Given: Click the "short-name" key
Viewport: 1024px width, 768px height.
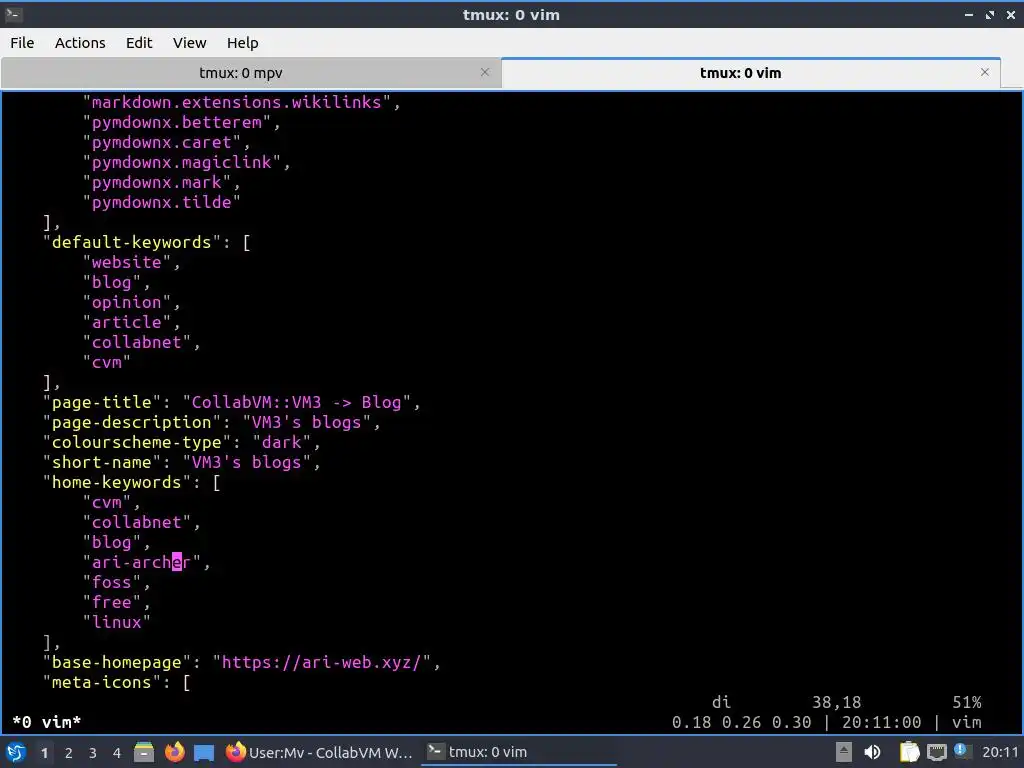Looking at the screenshot, I should (x=102, y=462).
